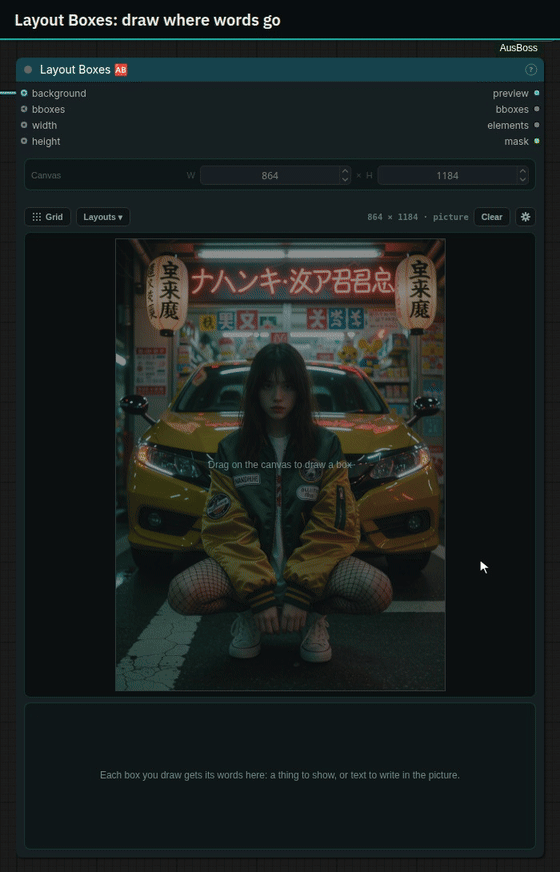Image resolution: width=560 pixels, height=872 pixels.
Task: Click the elements output socket
Action: (x=537, y=125)
